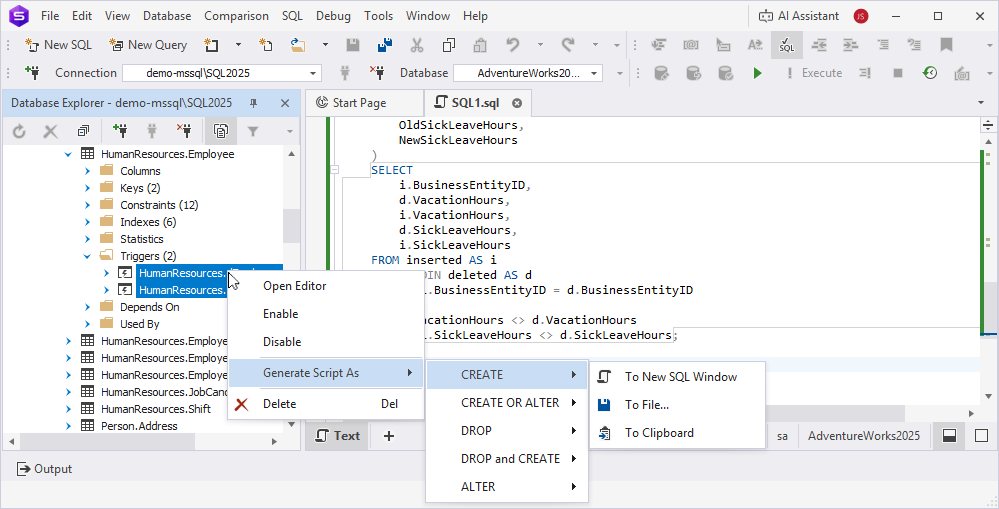Click the filter funnel icon
Image resolution: width=999 pixels, height=509 pixels.
(253, 131)
